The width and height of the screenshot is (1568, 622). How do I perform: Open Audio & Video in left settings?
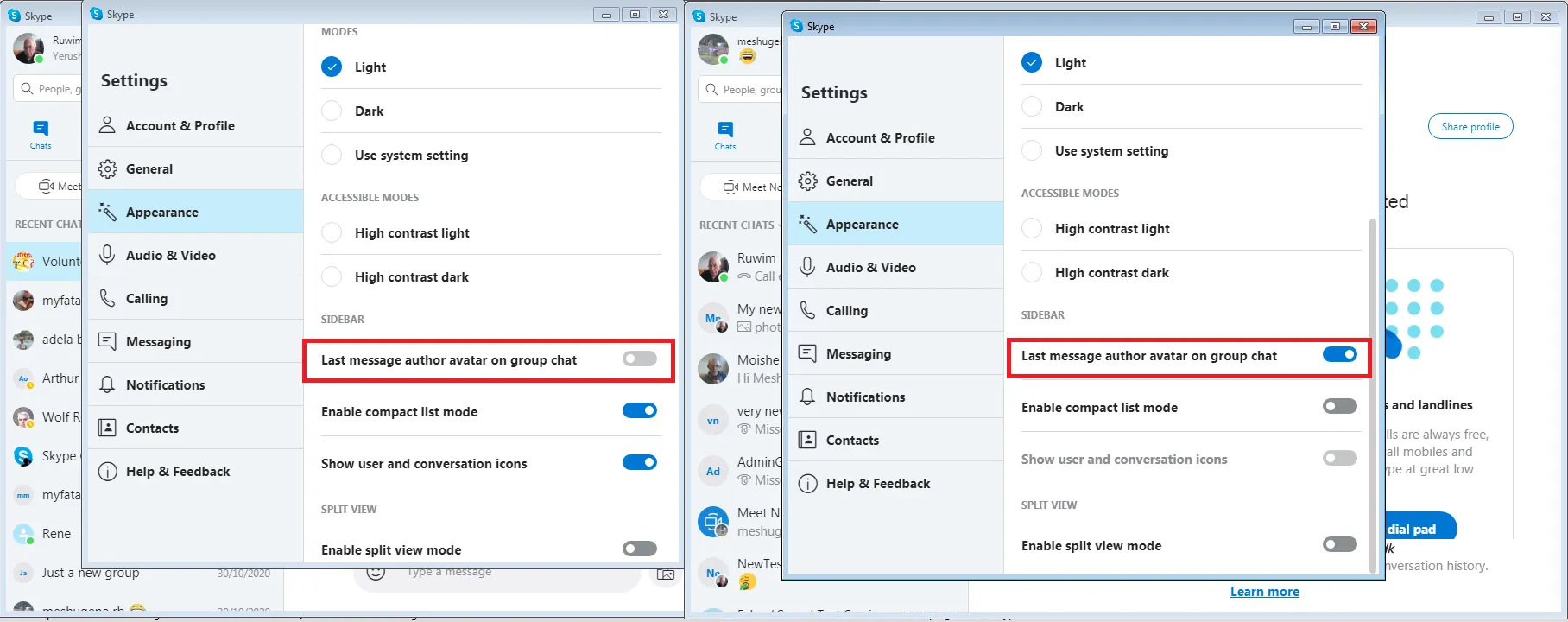[x=195, y=255]
